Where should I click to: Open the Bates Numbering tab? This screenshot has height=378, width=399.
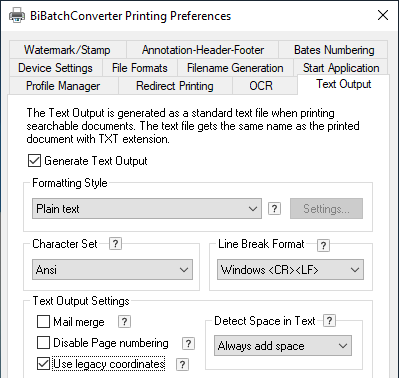[334, 50]
